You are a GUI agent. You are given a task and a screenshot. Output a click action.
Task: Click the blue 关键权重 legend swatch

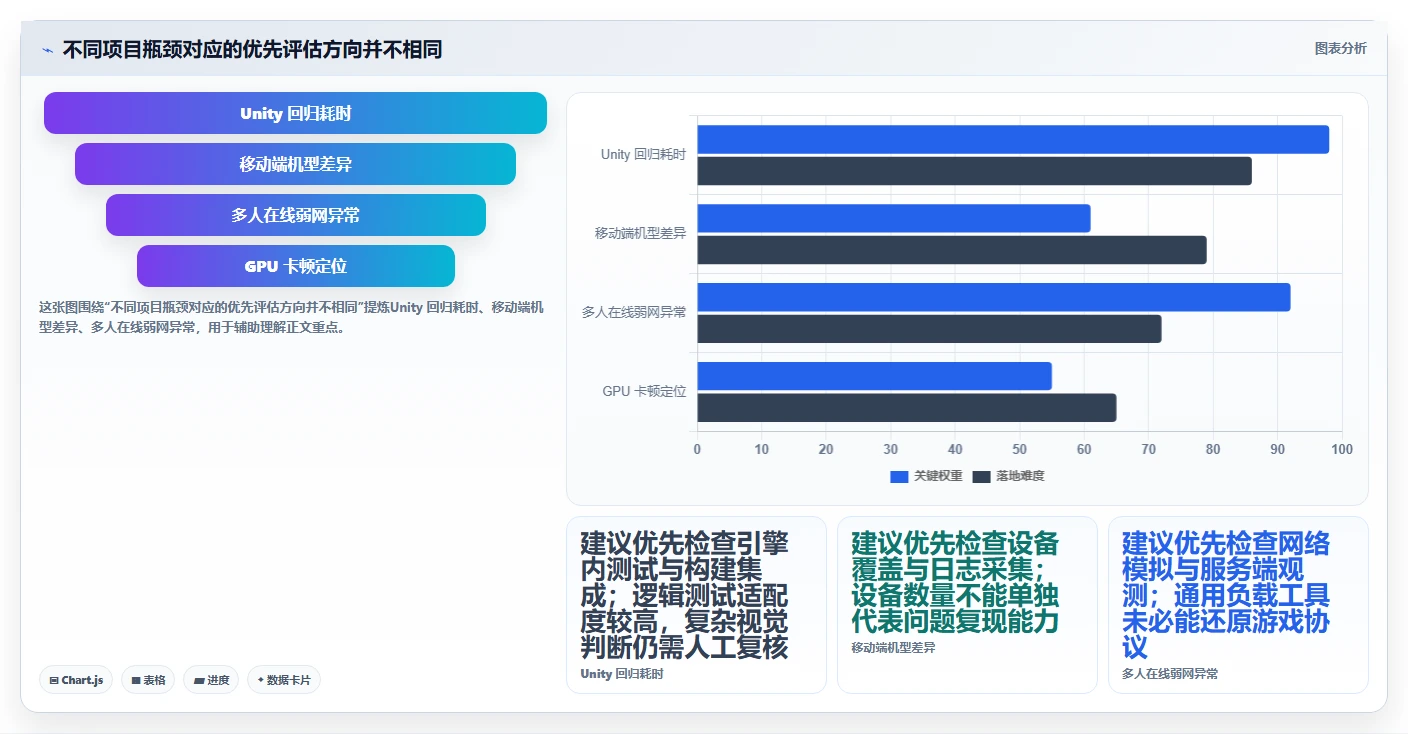point(899,476)
